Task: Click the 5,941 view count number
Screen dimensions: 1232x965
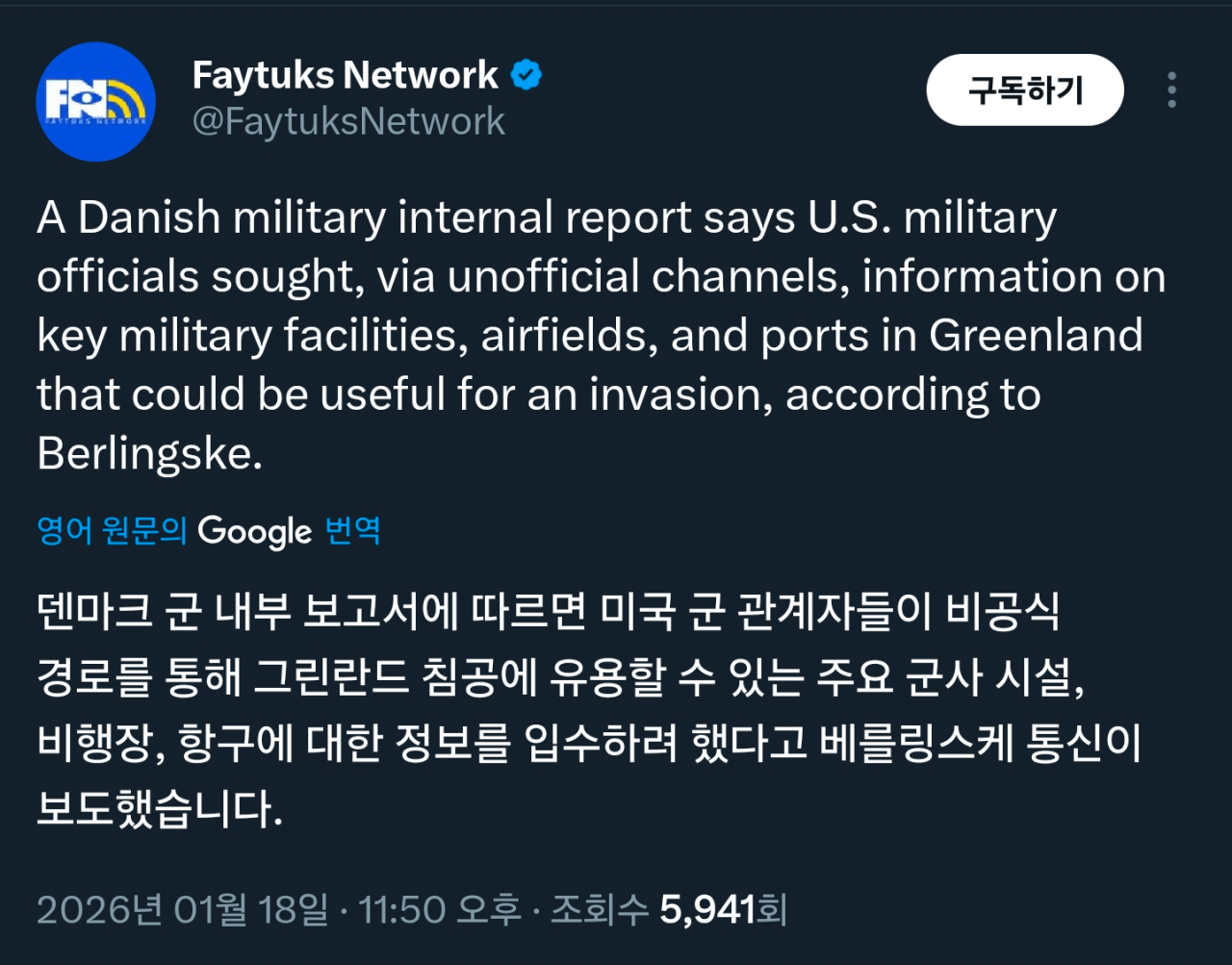Action: pyautogui.click(x=707, y=909)
